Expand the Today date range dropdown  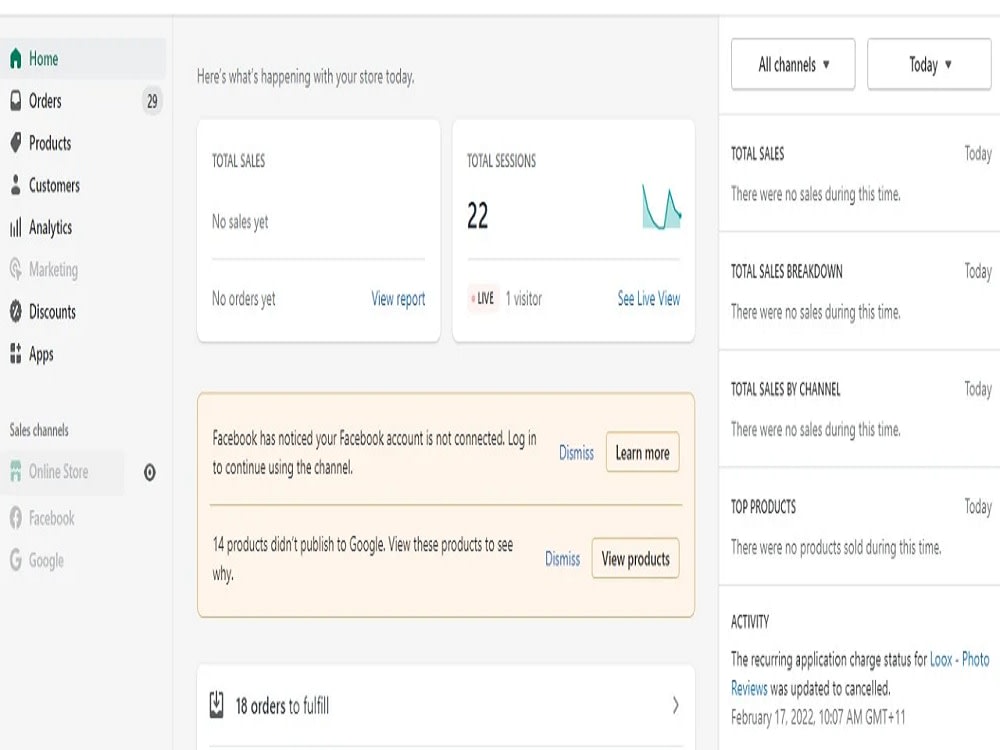coord(929,64)
